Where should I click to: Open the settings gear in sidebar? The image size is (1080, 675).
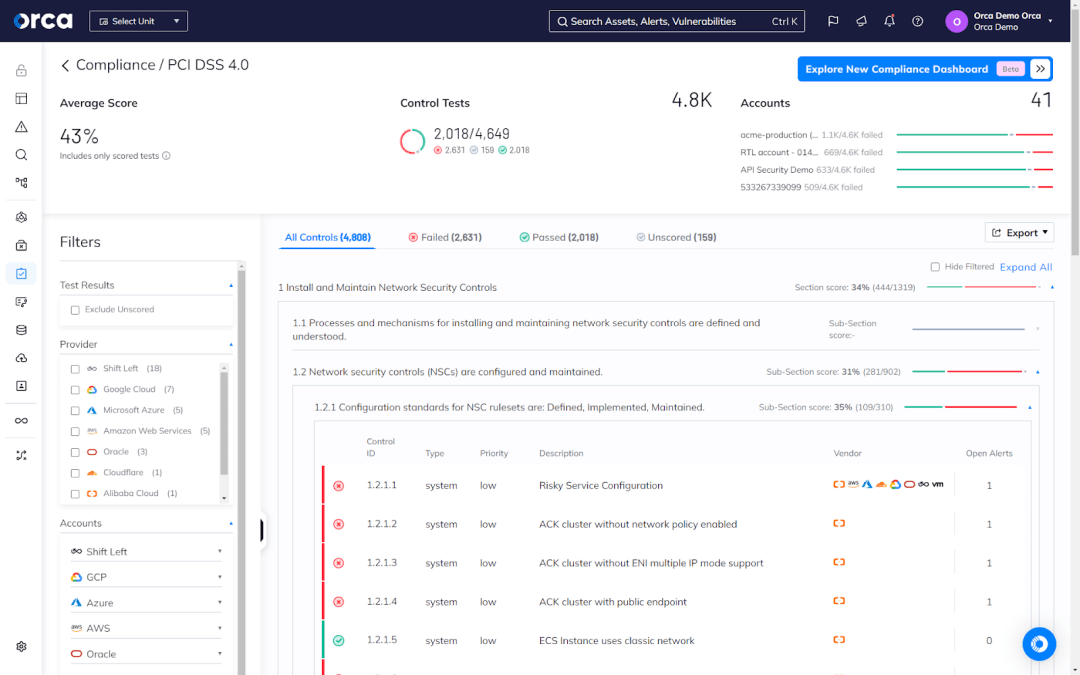pyautogui.click(x=21, y=647)
